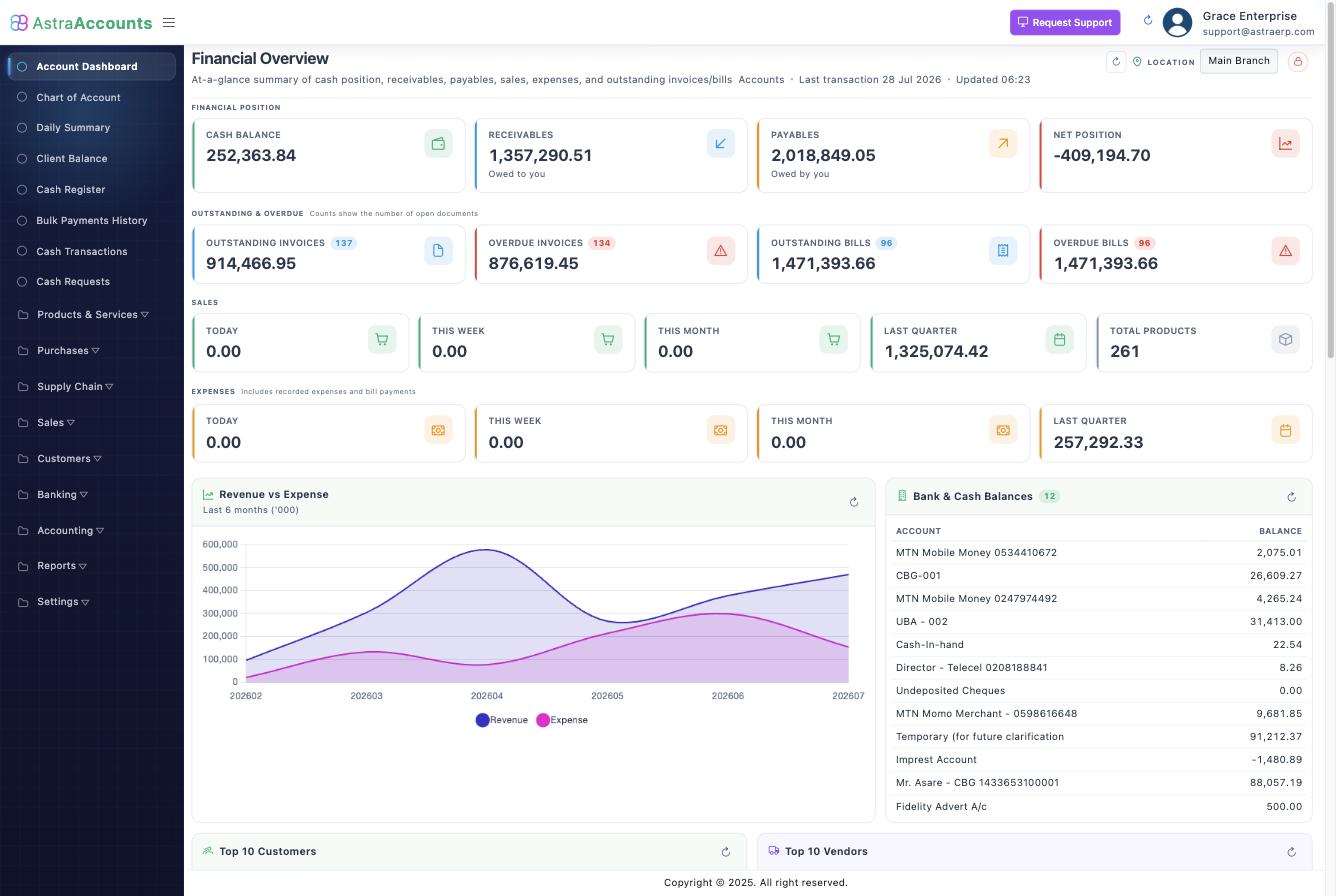Expand the Products & Services menu
The height and width of the screenshot is (896, 1336).
pyautogui.click(x=91, y=314)
